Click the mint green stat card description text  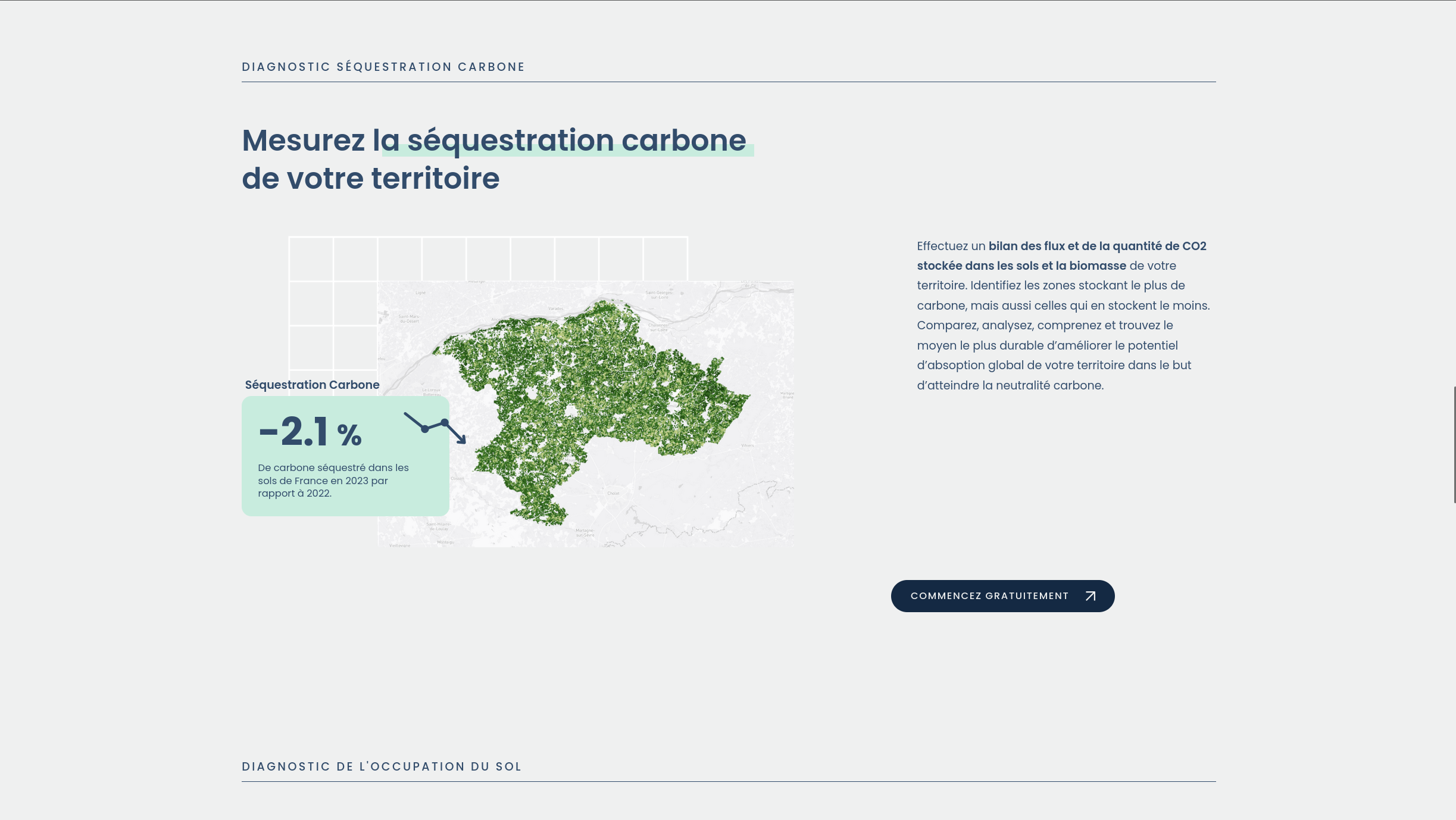click(333, 480)
